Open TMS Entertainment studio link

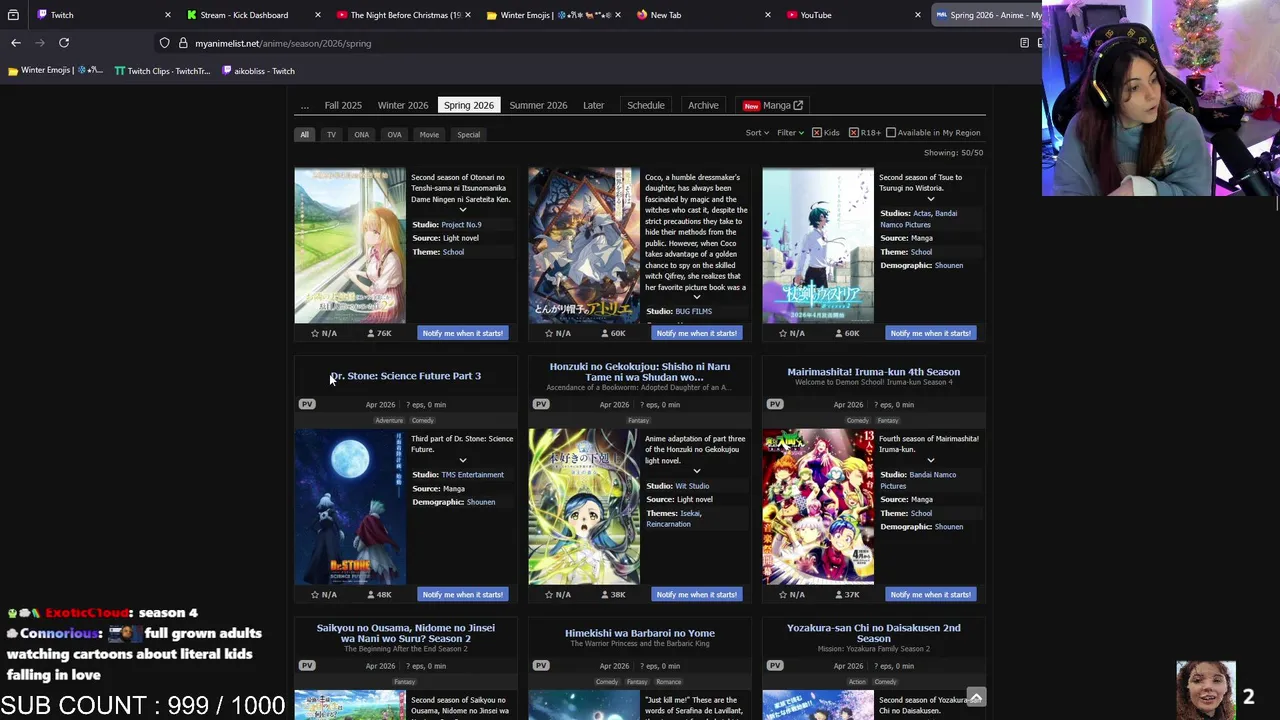click(x=472, y=474)
